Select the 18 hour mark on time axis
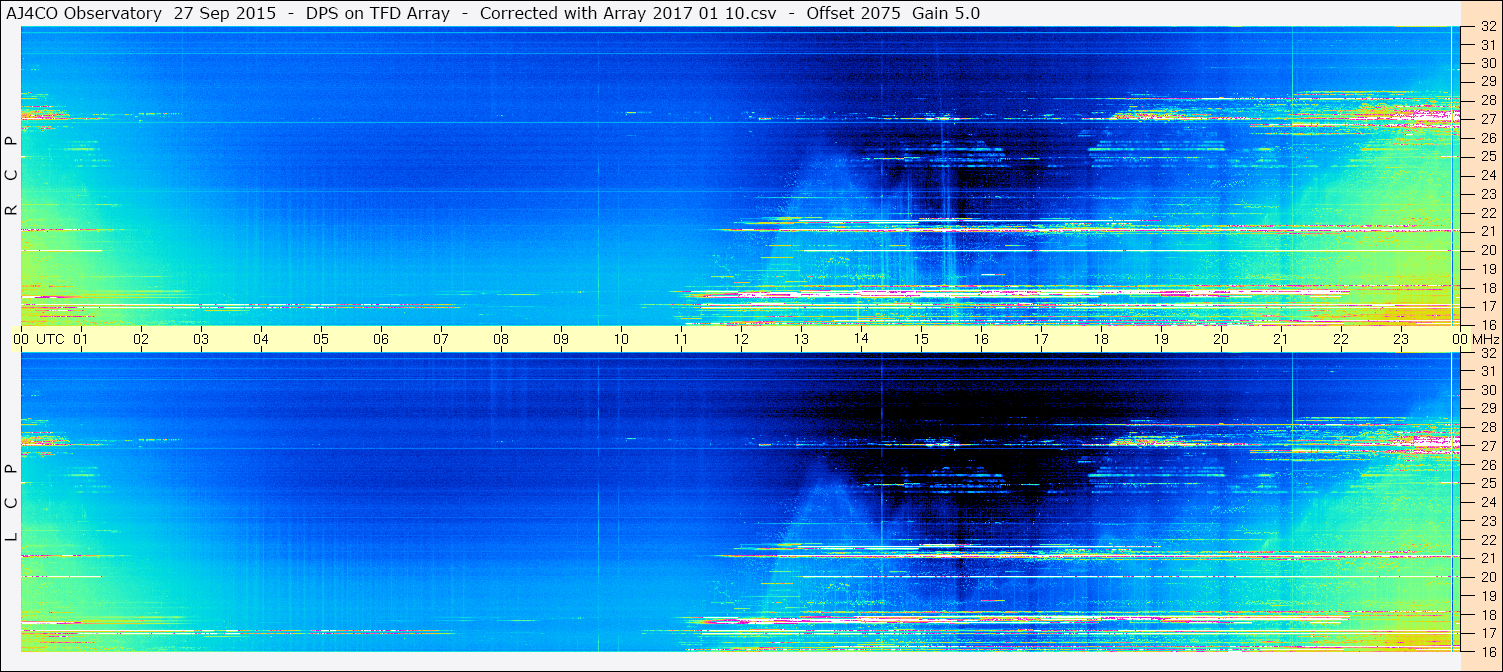 point(1101,339)
